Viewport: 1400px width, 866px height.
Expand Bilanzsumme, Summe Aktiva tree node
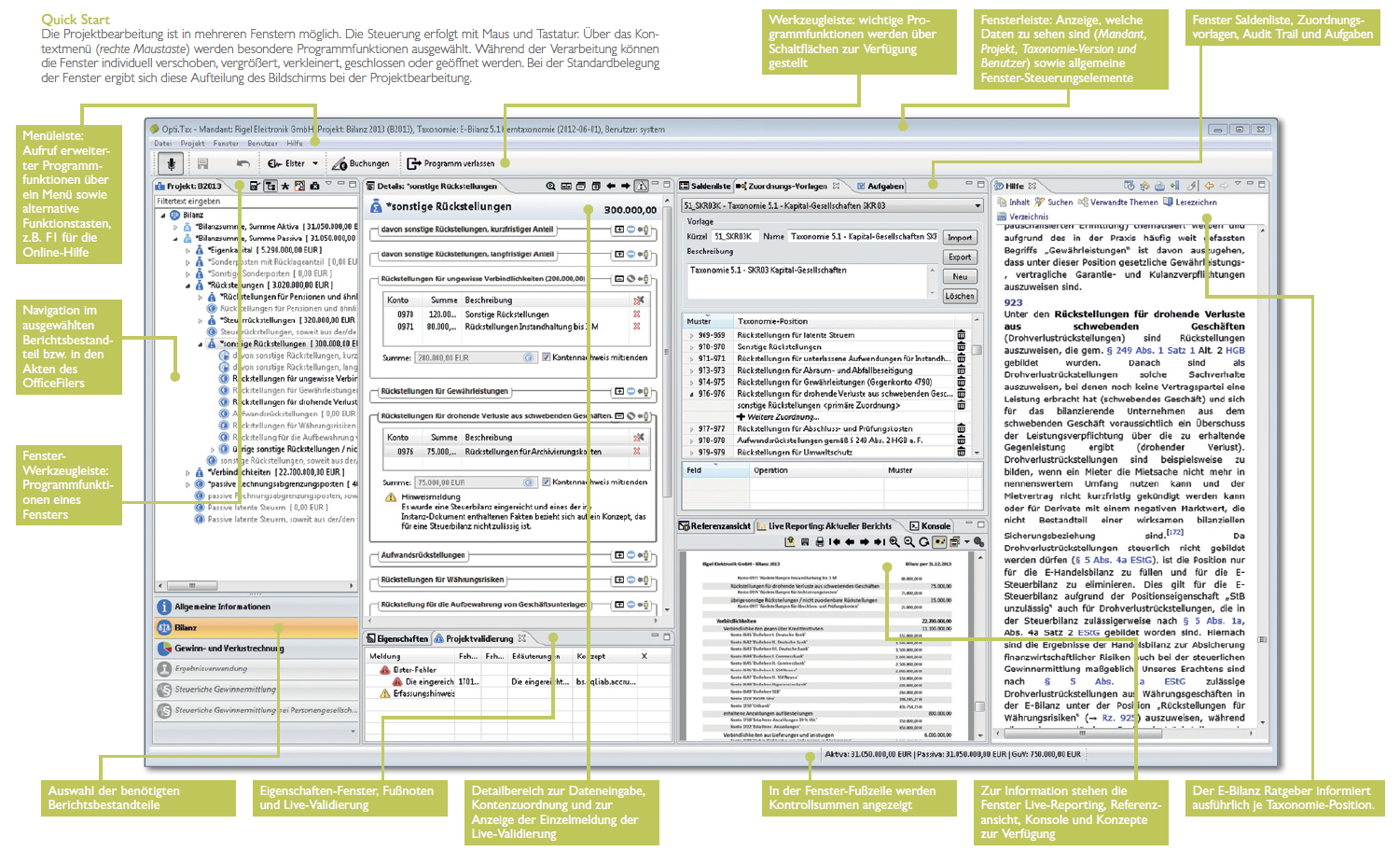click(175, 226)
